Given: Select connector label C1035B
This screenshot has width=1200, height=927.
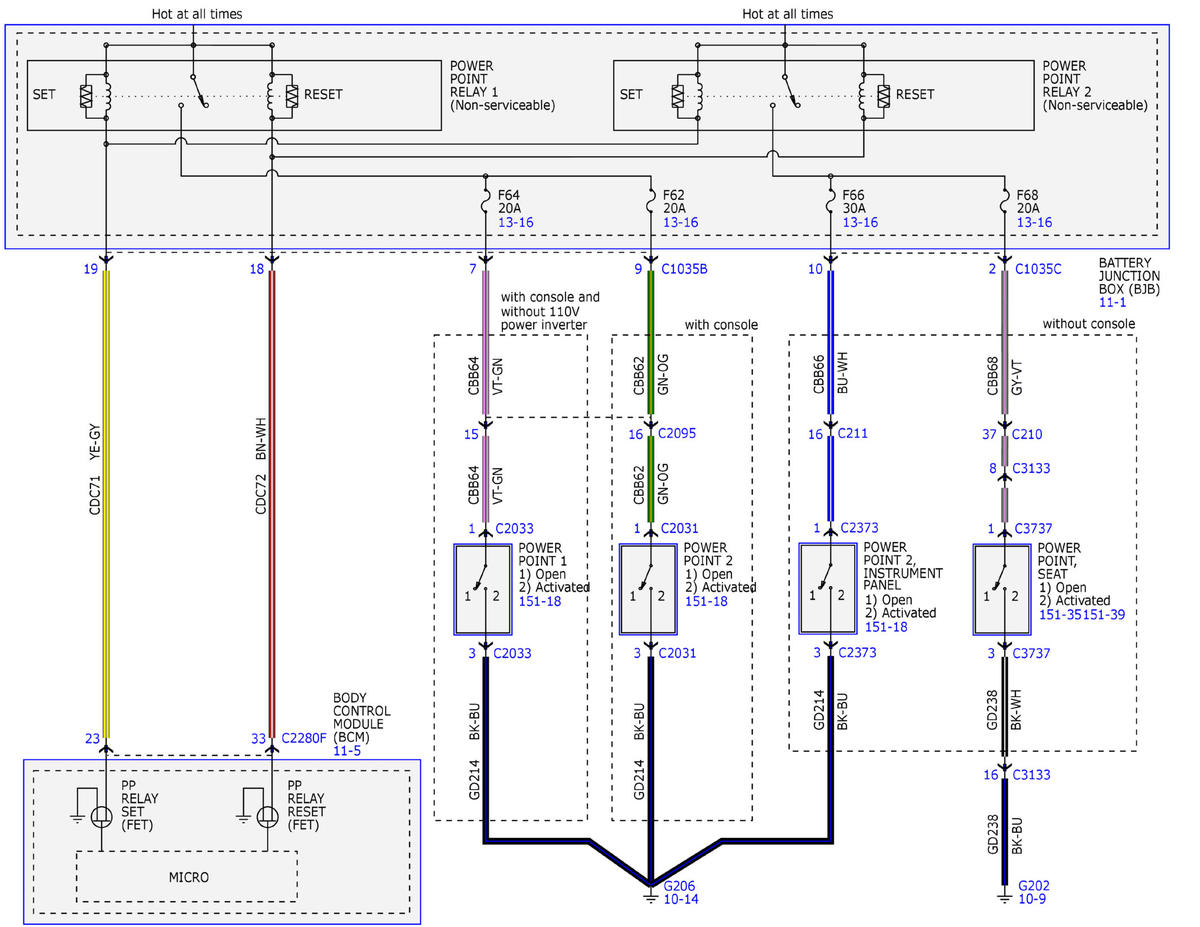Looking at the screenshot, I should coord(686,269).
